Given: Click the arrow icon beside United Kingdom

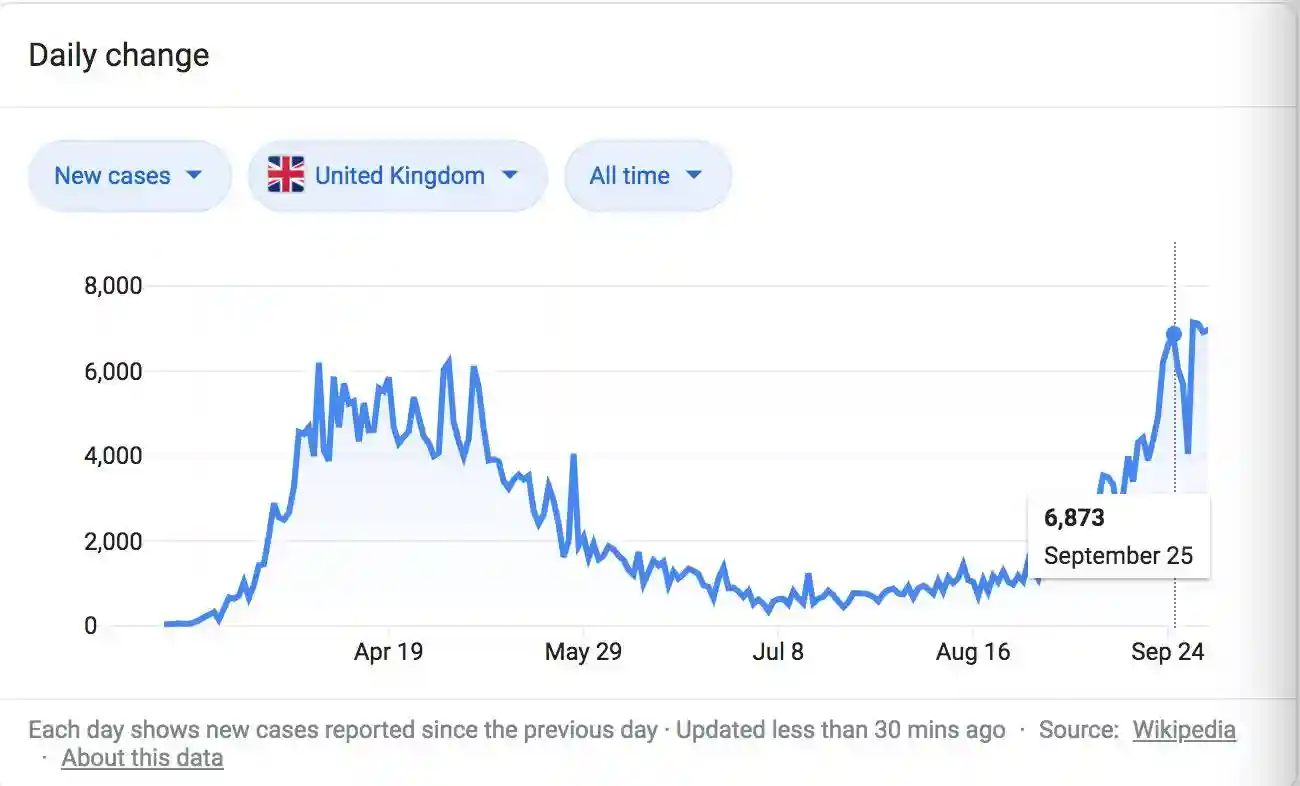Looking at the screenshot, I should (509, 175).
